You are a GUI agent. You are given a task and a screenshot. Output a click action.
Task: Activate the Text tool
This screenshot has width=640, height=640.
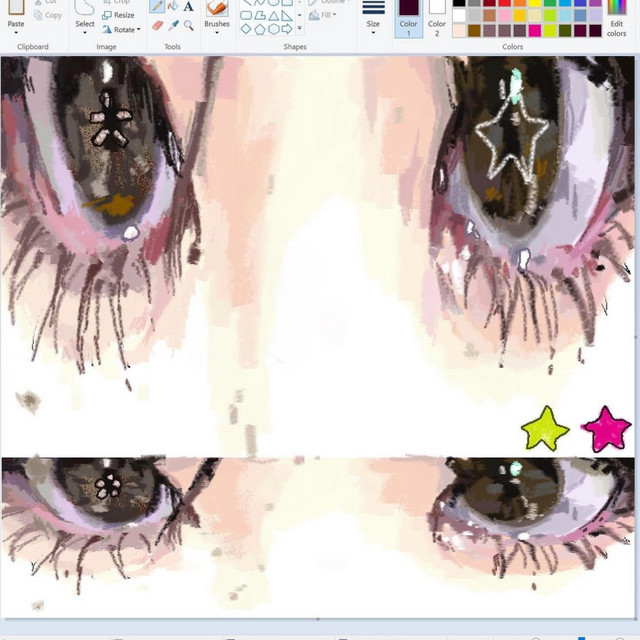[x=189, y=7]
